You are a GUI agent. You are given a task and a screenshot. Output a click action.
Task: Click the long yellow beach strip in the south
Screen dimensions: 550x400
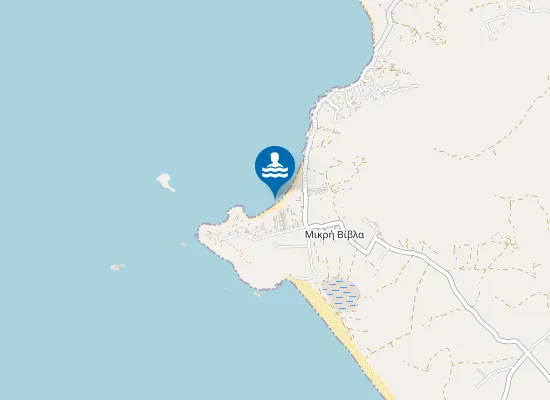click(341, 336)
